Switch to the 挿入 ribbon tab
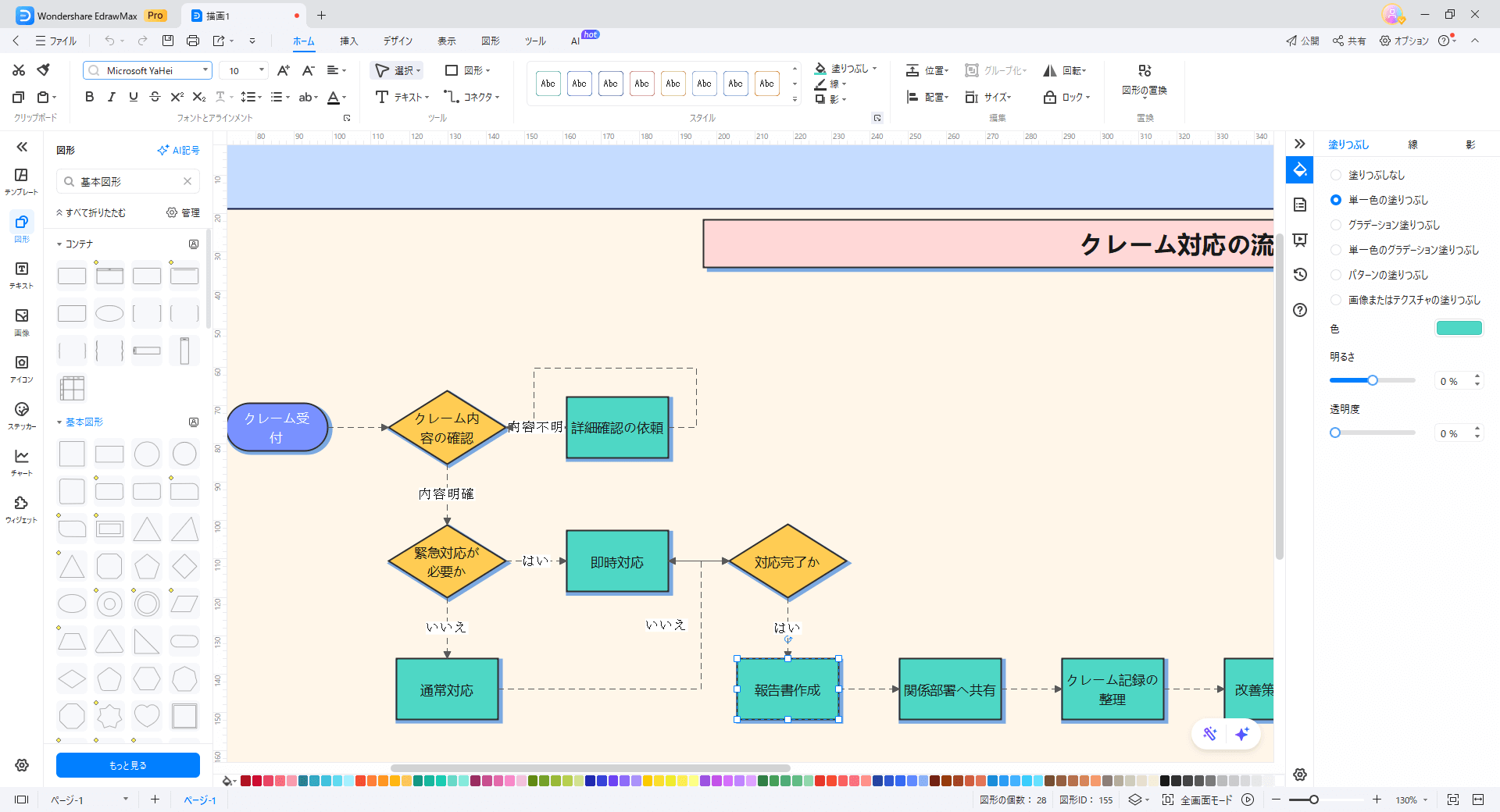This screenshot has height=812, width=1500. tap(348, 41)
